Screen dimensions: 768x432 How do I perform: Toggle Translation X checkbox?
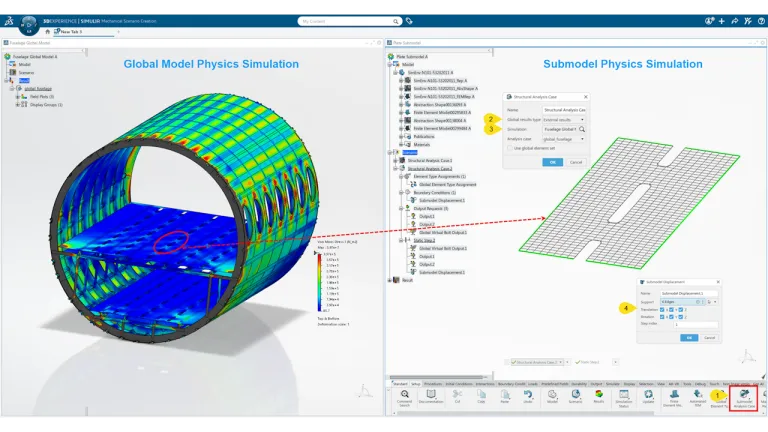pyautogui.click(x=662, y=310)
